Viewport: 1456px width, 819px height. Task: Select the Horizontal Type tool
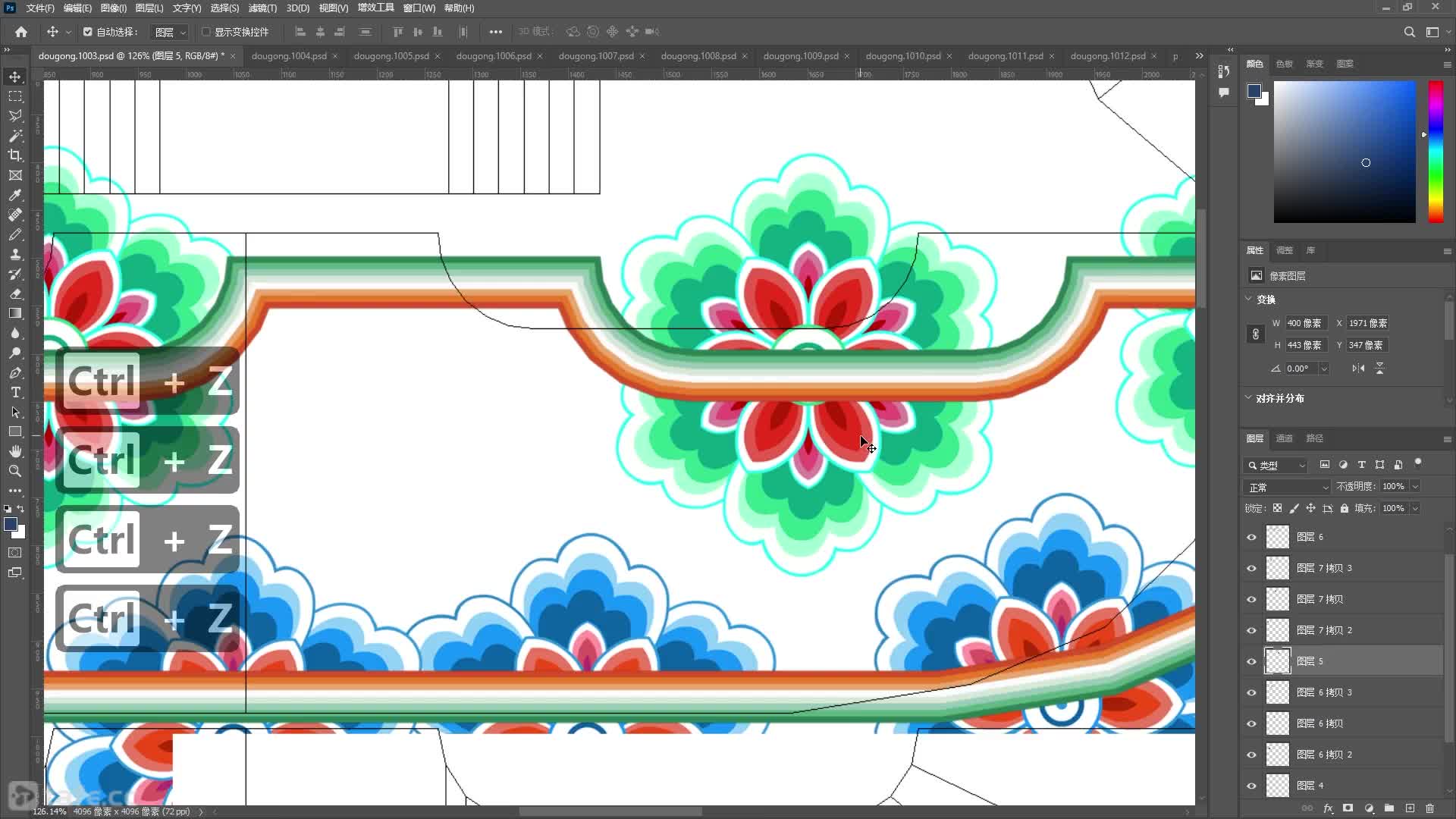[15, 392]
